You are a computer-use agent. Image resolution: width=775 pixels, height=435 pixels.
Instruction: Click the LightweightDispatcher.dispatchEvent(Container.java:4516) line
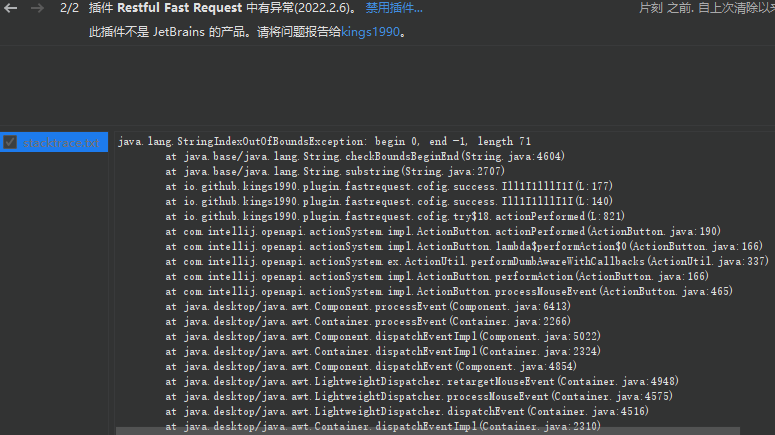click(407, 411)
